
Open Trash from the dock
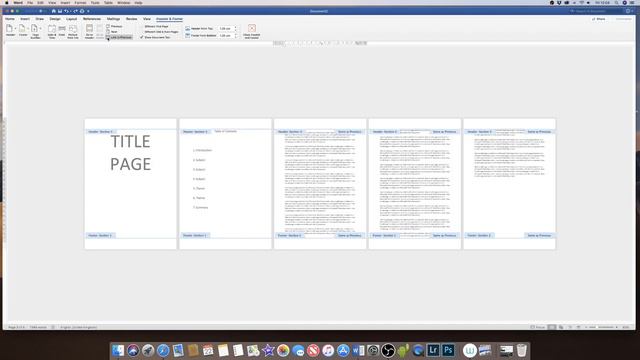click(x=522, y=350)
